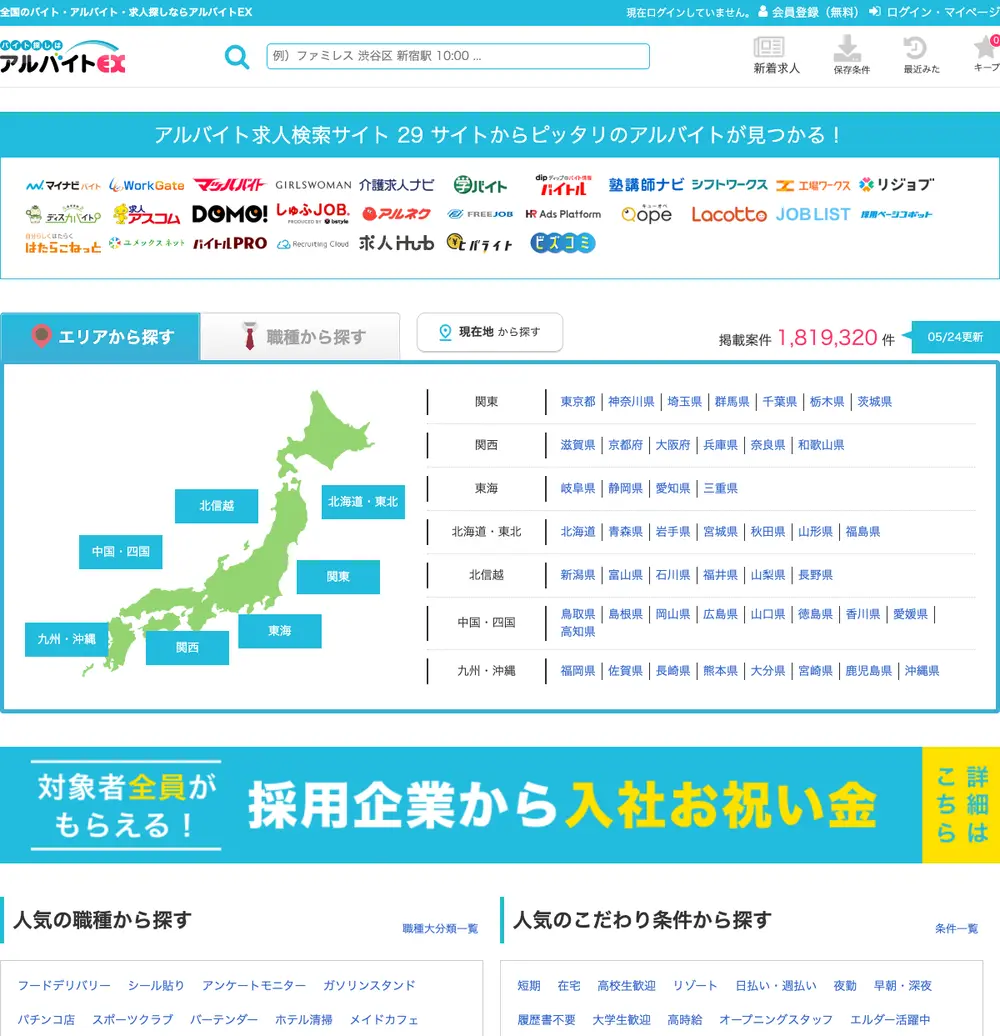Viewport: 1000px width, 1036px height.
Task: Click the dip バイトル logo
Action: click(x=563, y=185)
